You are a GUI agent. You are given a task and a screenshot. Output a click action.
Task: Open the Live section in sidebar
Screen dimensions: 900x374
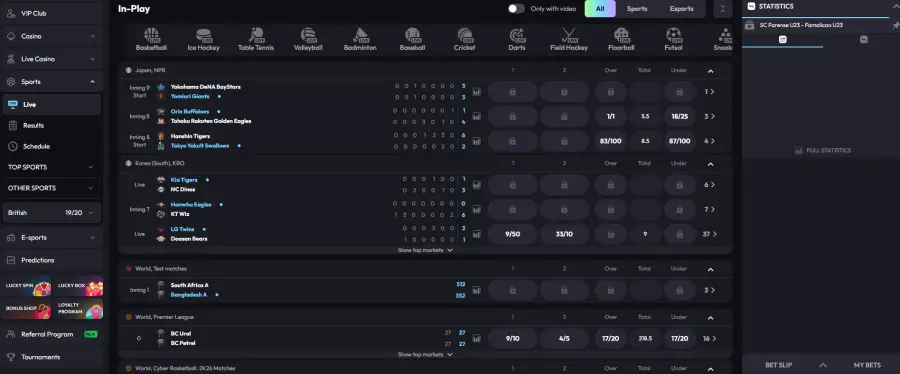52,104
